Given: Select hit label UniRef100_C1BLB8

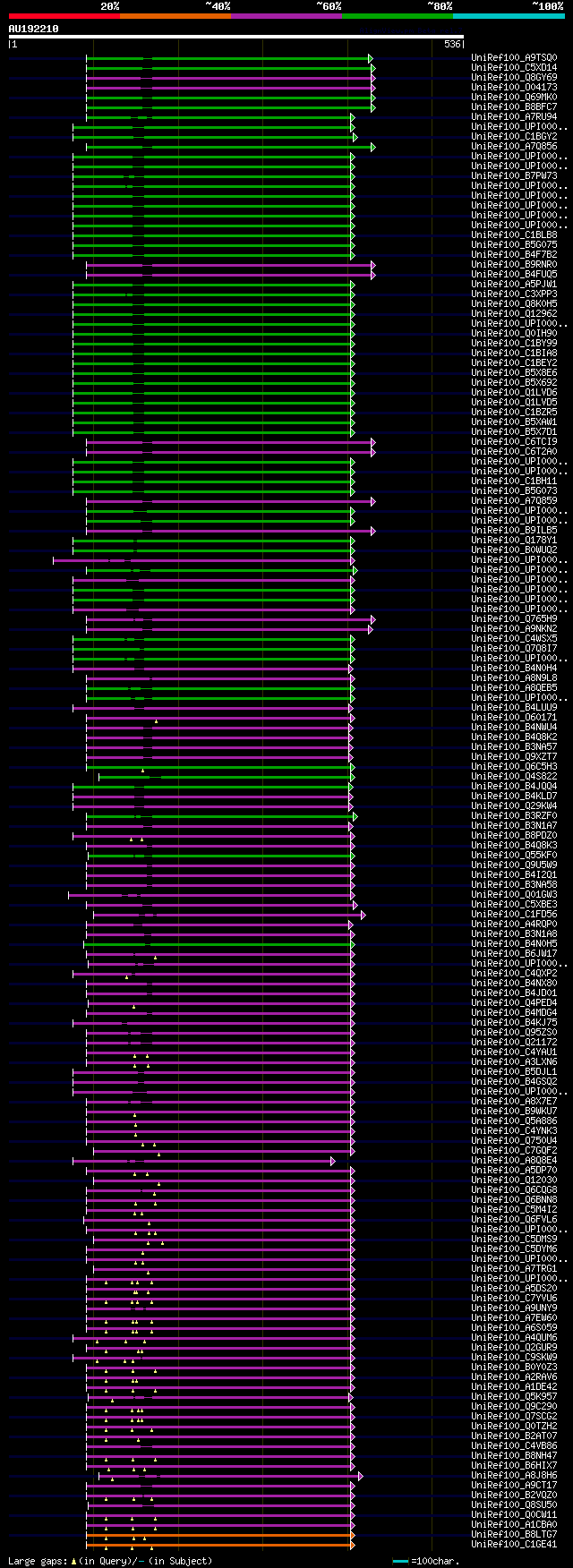Looking at the screenshot, I should coord(514,235).
